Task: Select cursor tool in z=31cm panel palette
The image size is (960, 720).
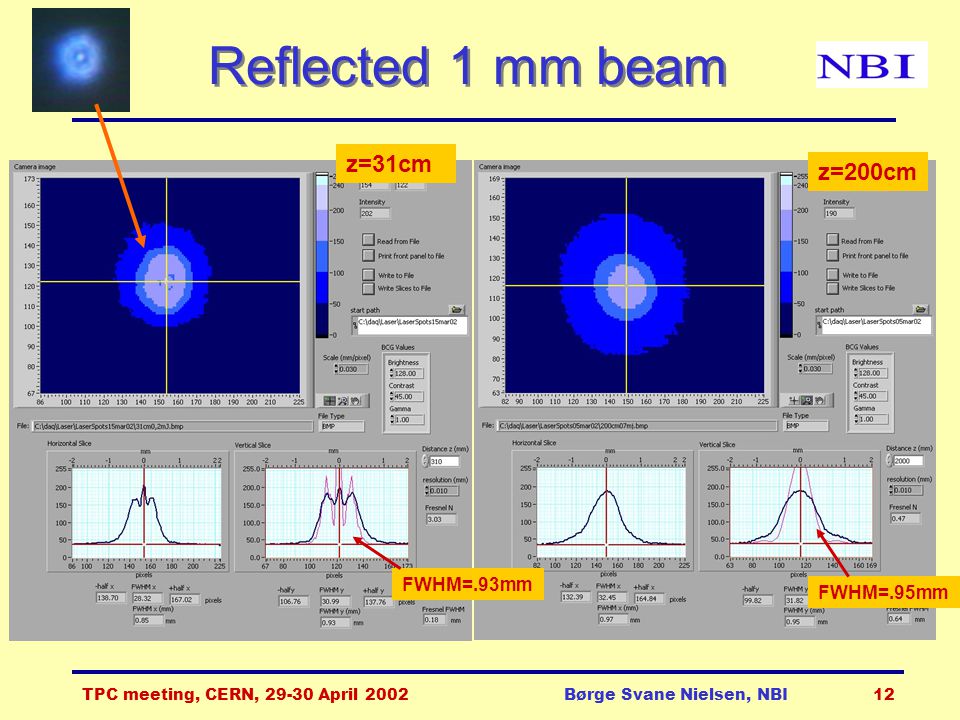Action: 329,401
